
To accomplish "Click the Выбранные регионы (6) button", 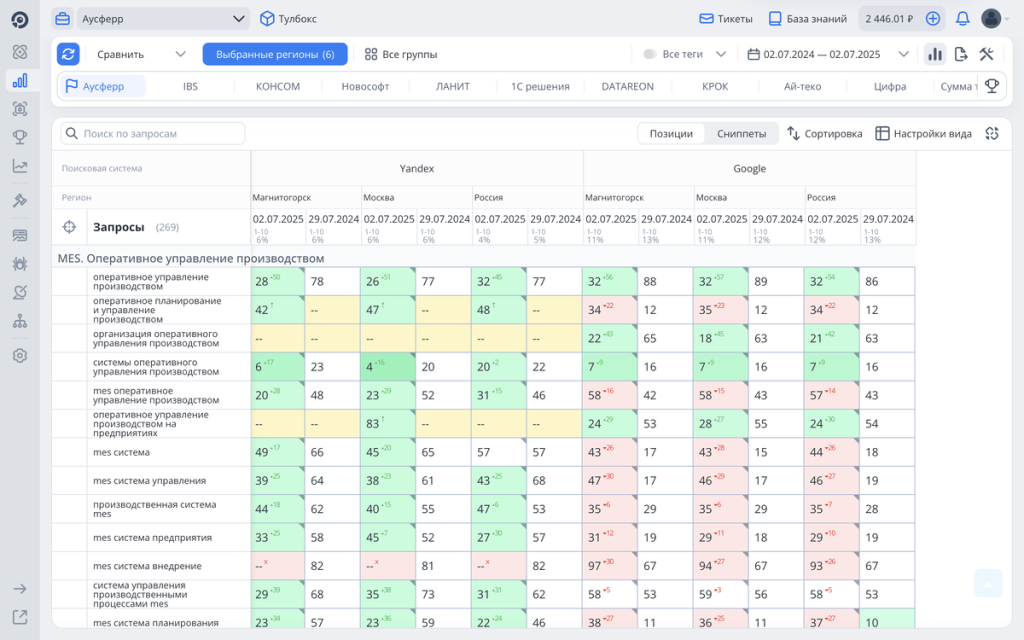I will tap(275, 54).
